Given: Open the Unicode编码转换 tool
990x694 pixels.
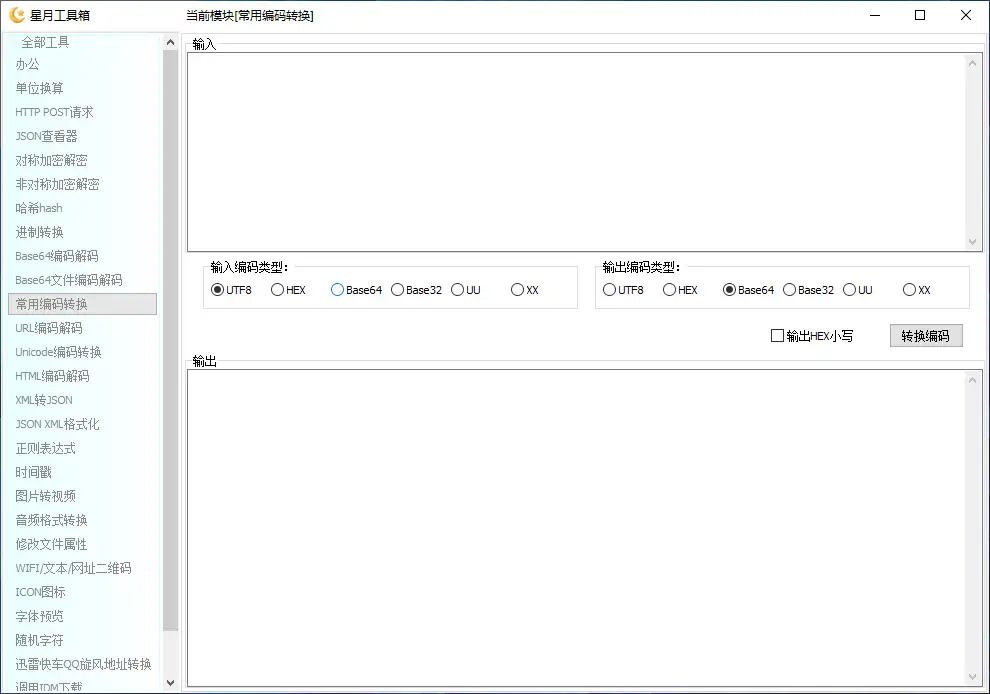Looking at the screenshot, I should pyautogui.click(x=58, y=352).
